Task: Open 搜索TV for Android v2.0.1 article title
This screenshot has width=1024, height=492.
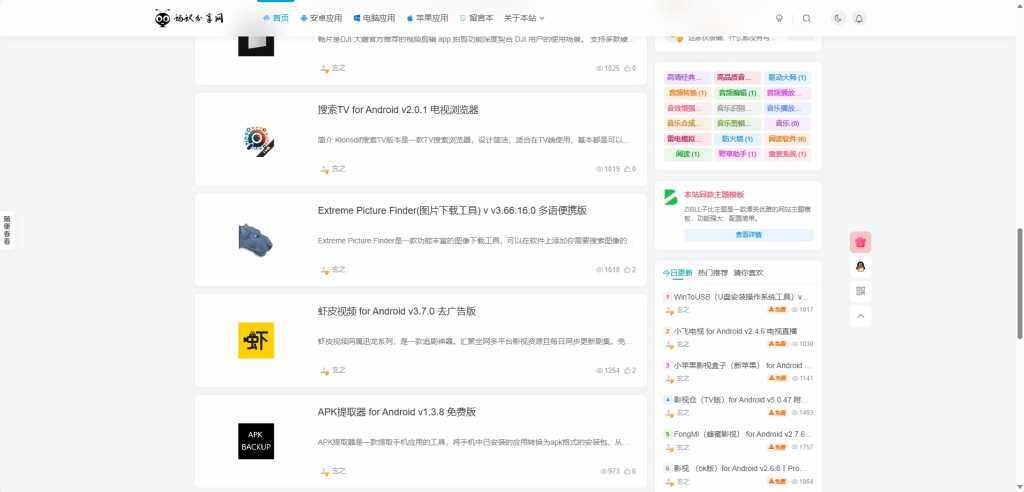Action: click(x=398, y=110)
